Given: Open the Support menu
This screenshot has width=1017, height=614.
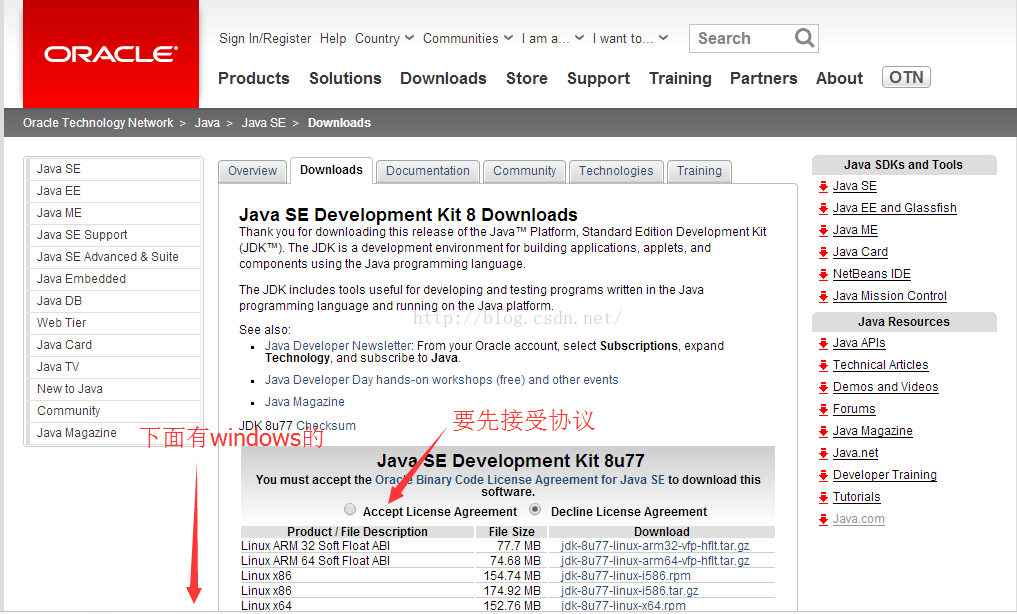Looking at the screenshot, I should coord(598,78).
